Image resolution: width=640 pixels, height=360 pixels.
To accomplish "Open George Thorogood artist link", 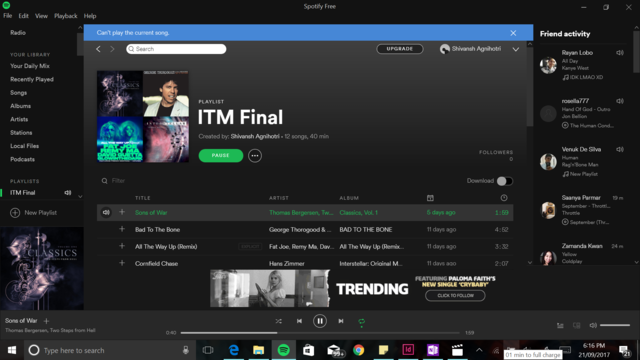I will [x=300, y=230].
